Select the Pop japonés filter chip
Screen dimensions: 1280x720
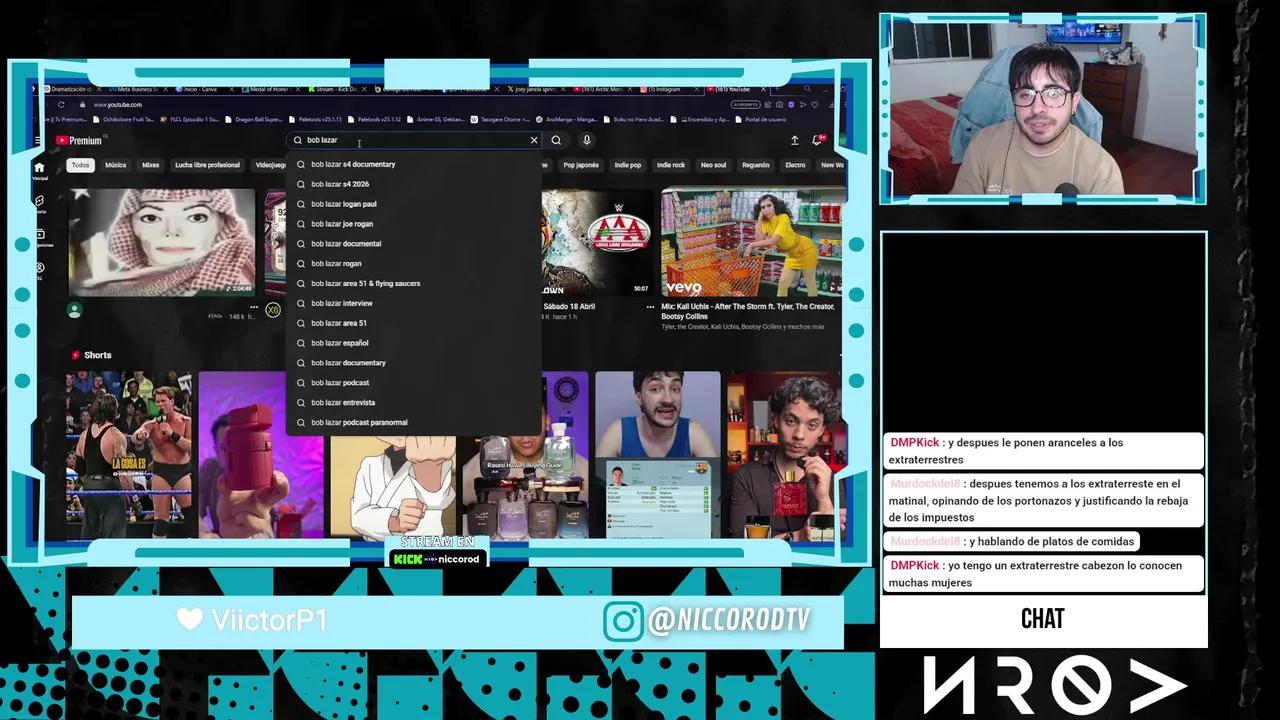[x=581, y=165]
